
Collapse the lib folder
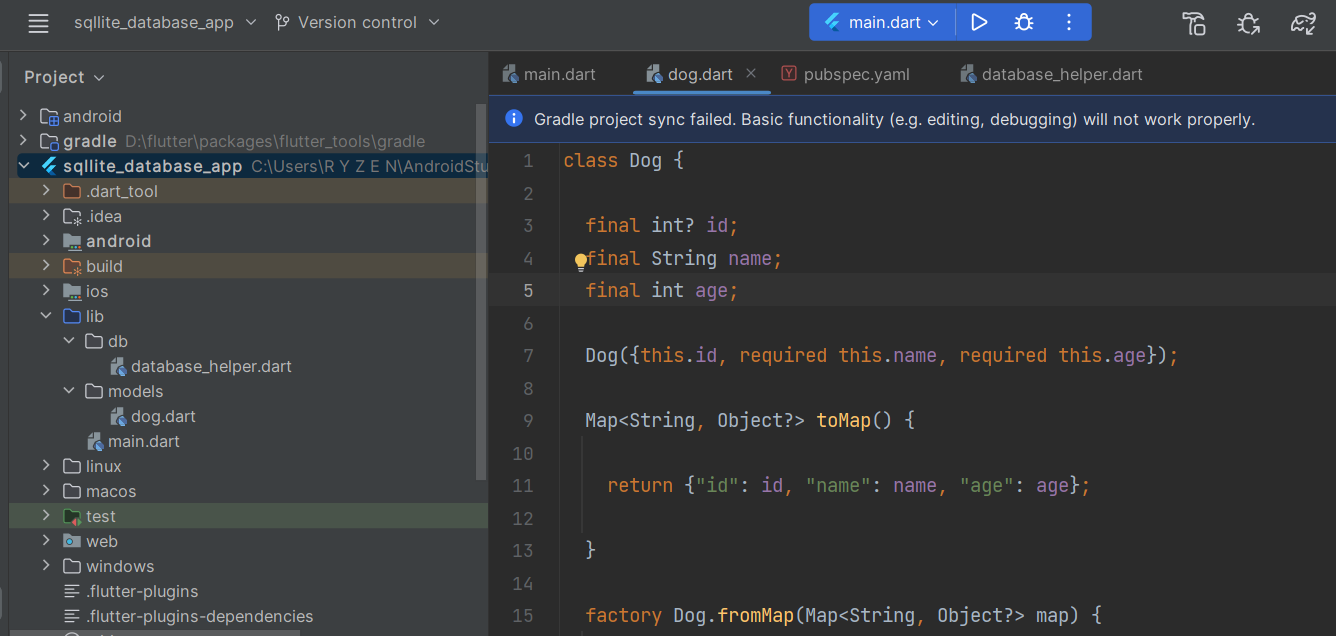pyautogui.click(x=46, y=315)
